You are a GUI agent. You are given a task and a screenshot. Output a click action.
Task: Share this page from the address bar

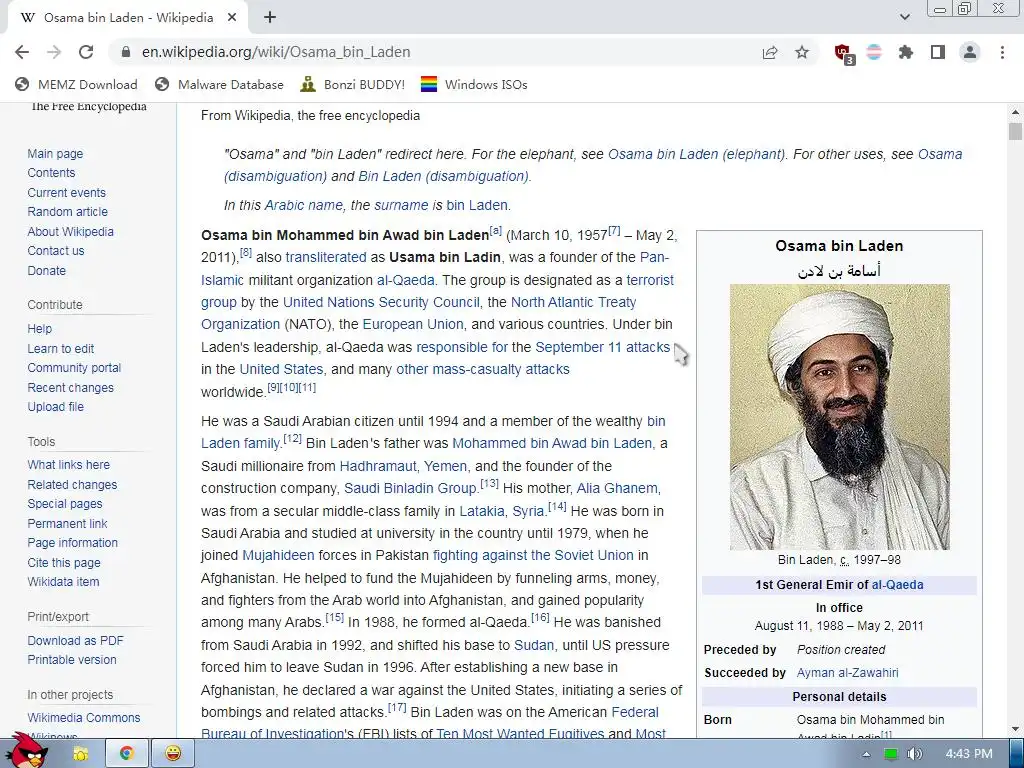[770, 52]
